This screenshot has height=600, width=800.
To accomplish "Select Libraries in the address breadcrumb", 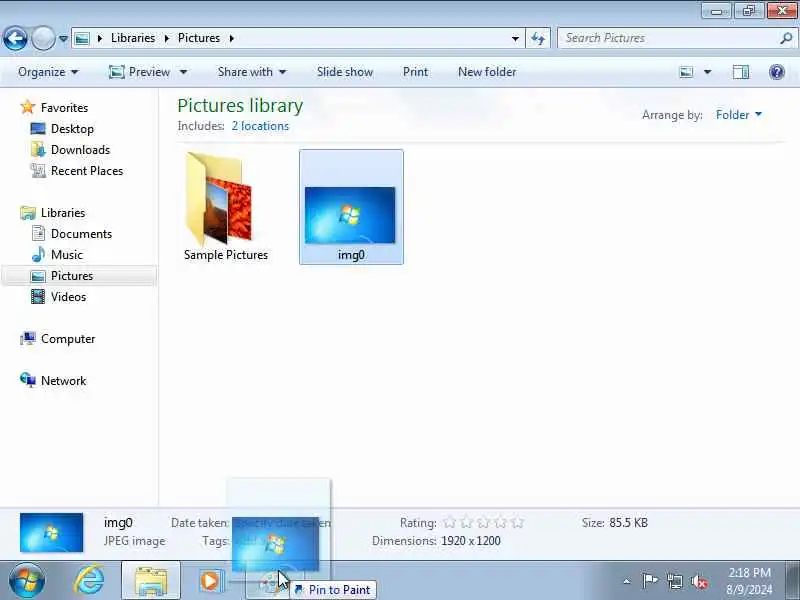I will [x=133, y=38].
